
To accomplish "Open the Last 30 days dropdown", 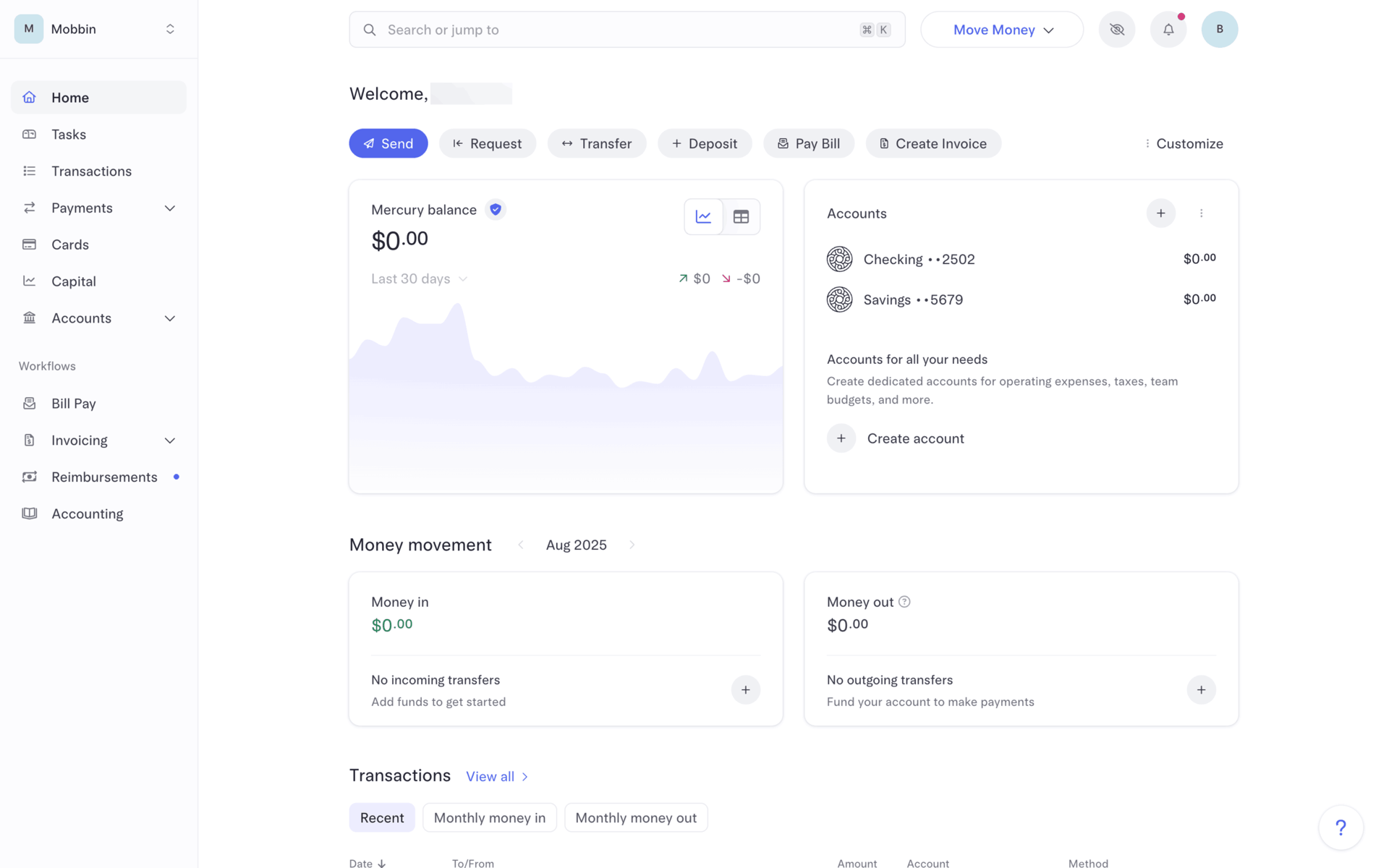I will pos(420,278).
